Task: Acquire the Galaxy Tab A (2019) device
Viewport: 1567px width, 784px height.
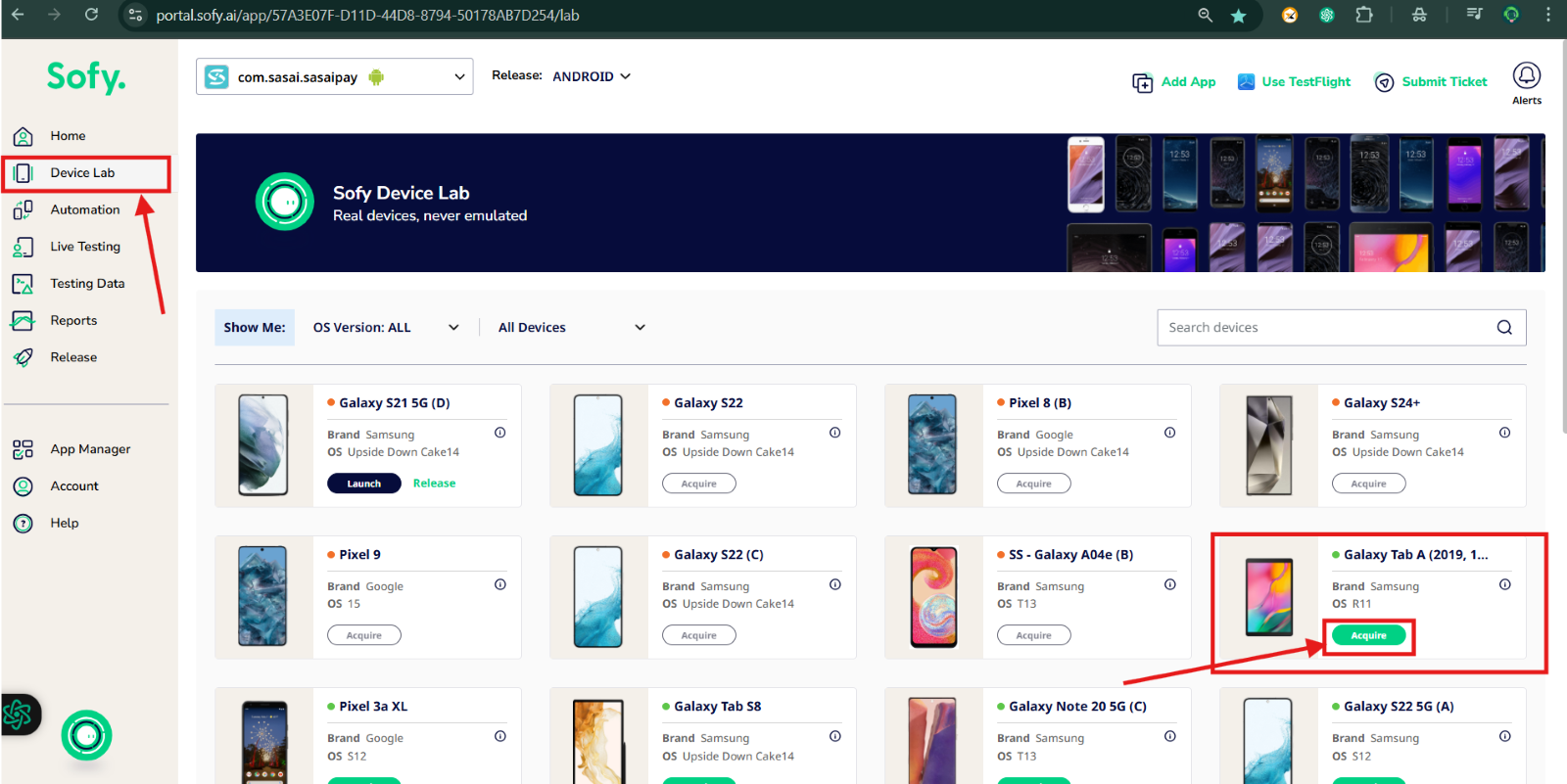Action: pyautogui.click(x=1369, y=635)
